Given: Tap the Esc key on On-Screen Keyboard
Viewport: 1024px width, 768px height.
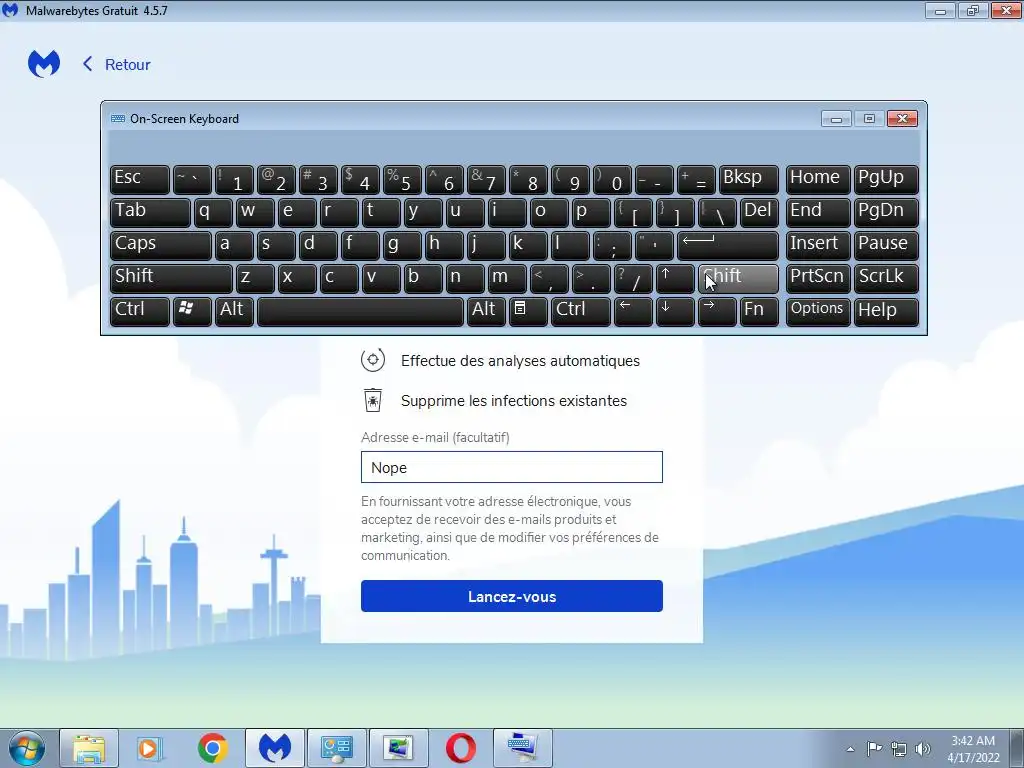Looking at the screenshot, I should [x=140, y=179].
